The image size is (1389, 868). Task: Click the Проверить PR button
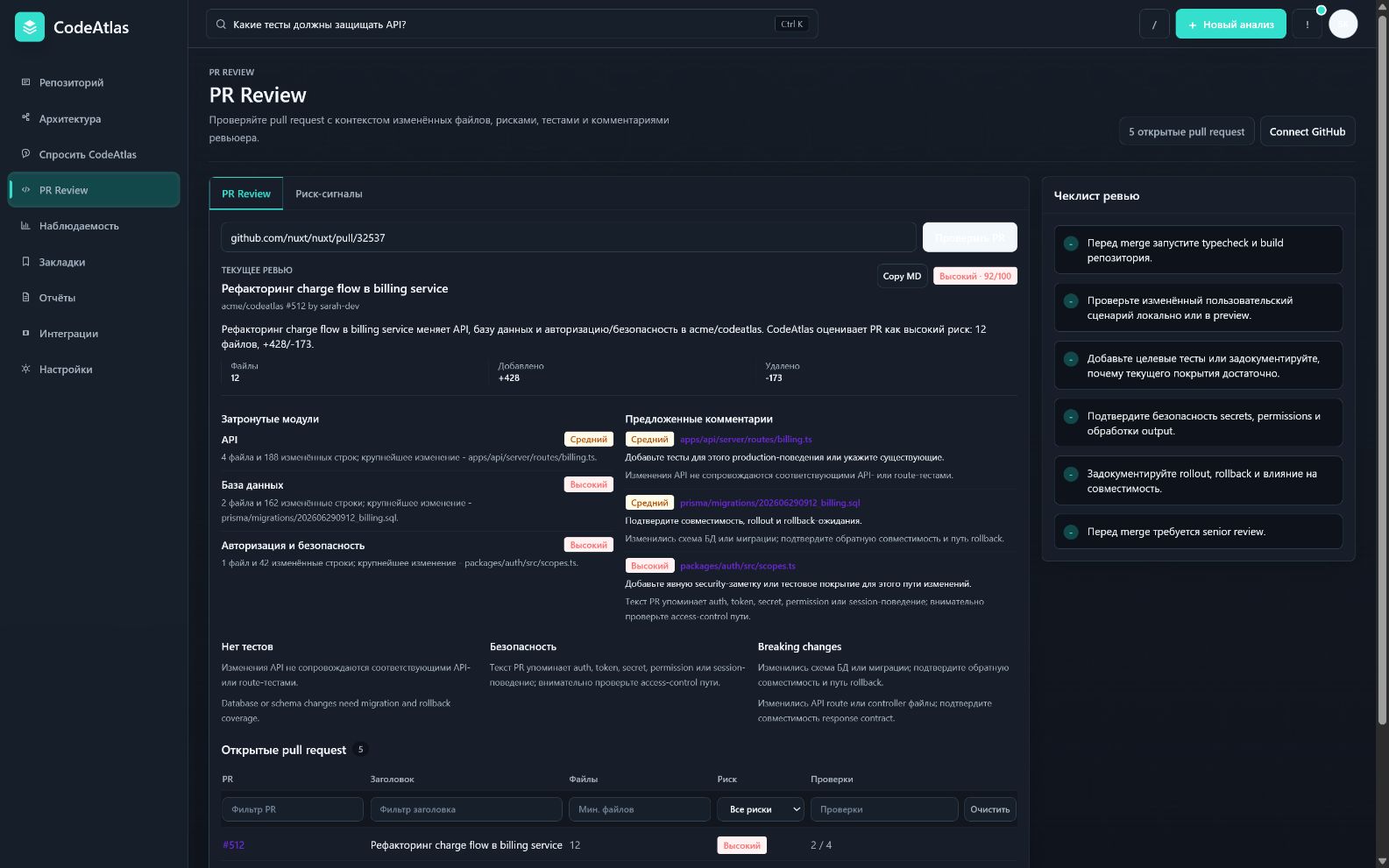[x=969, y=237]
